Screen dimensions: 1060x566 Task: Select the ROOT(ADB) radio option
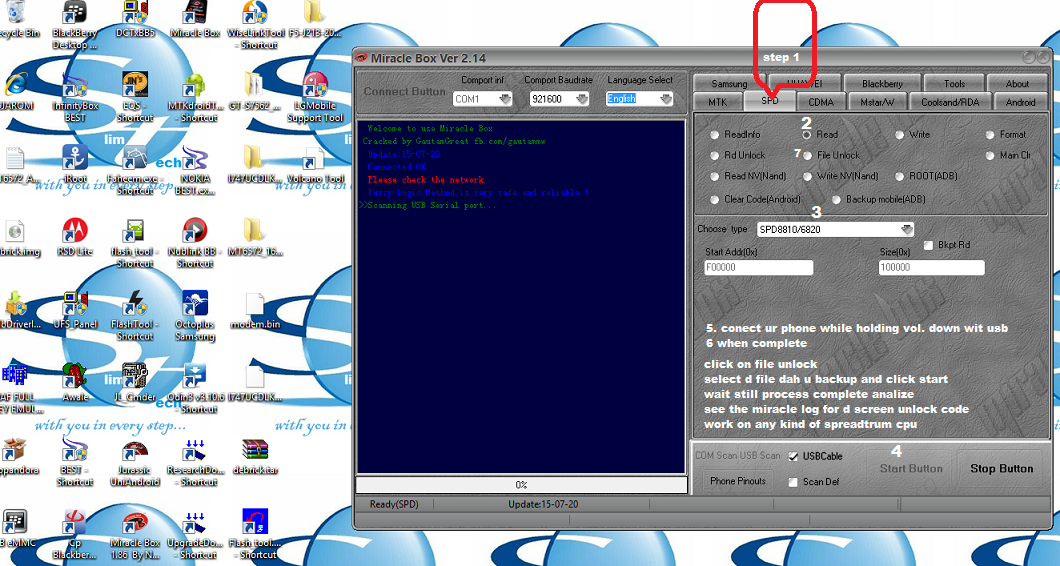click(899, 176)
